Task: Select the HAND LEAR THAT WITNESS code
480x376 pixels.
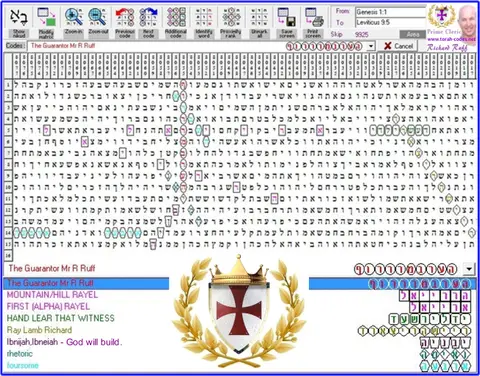Action: pyautogui.click(x=61, y=318)
